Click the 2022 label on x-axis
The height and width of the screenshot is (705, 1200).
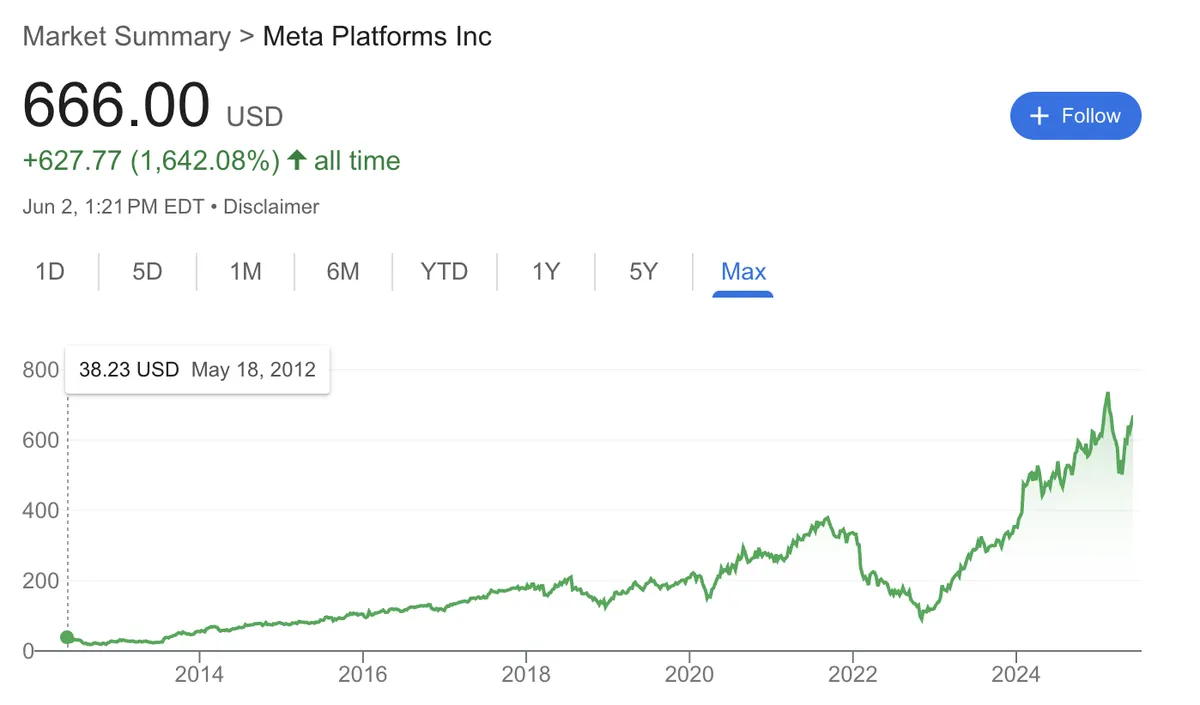(x=852, y=675)
